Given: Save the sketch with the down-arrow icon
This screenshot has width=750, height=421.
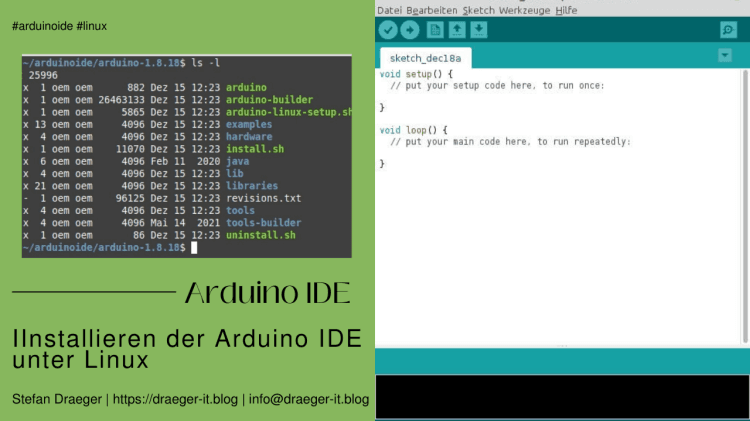Looking at the screenshot, I should coord(479,30).
